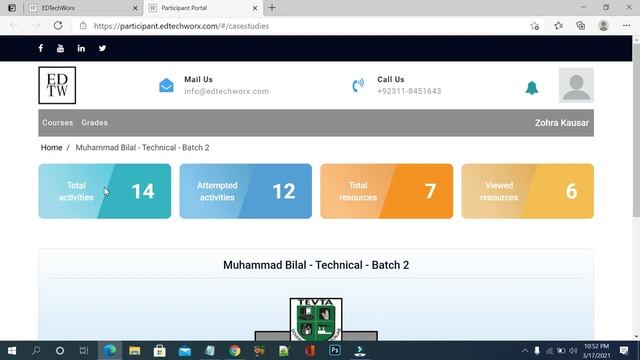
Task: Close the Participant Portal tab
Action: pos(255,8)
